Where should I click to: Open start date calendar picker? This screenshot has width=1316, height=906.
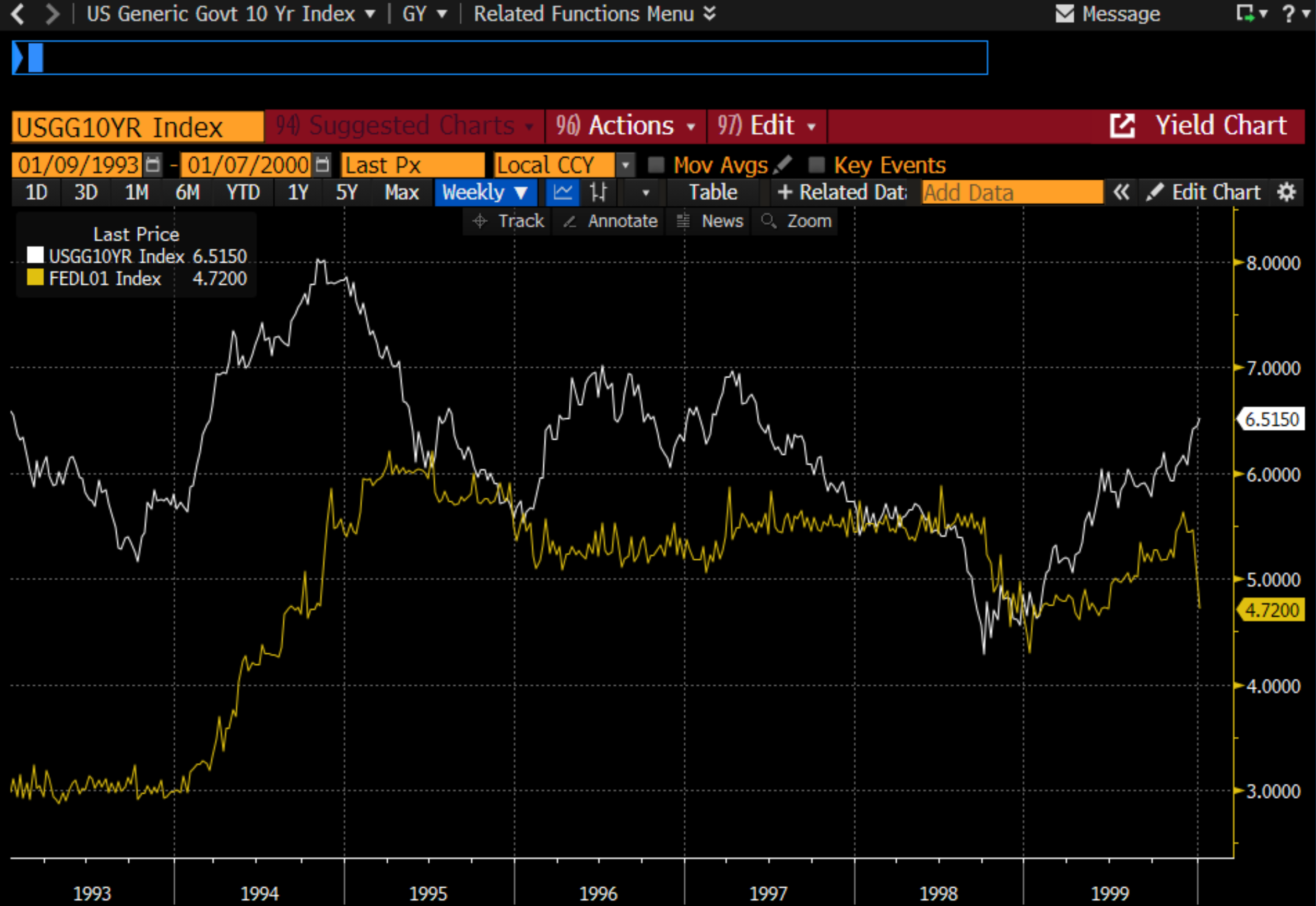152,165
